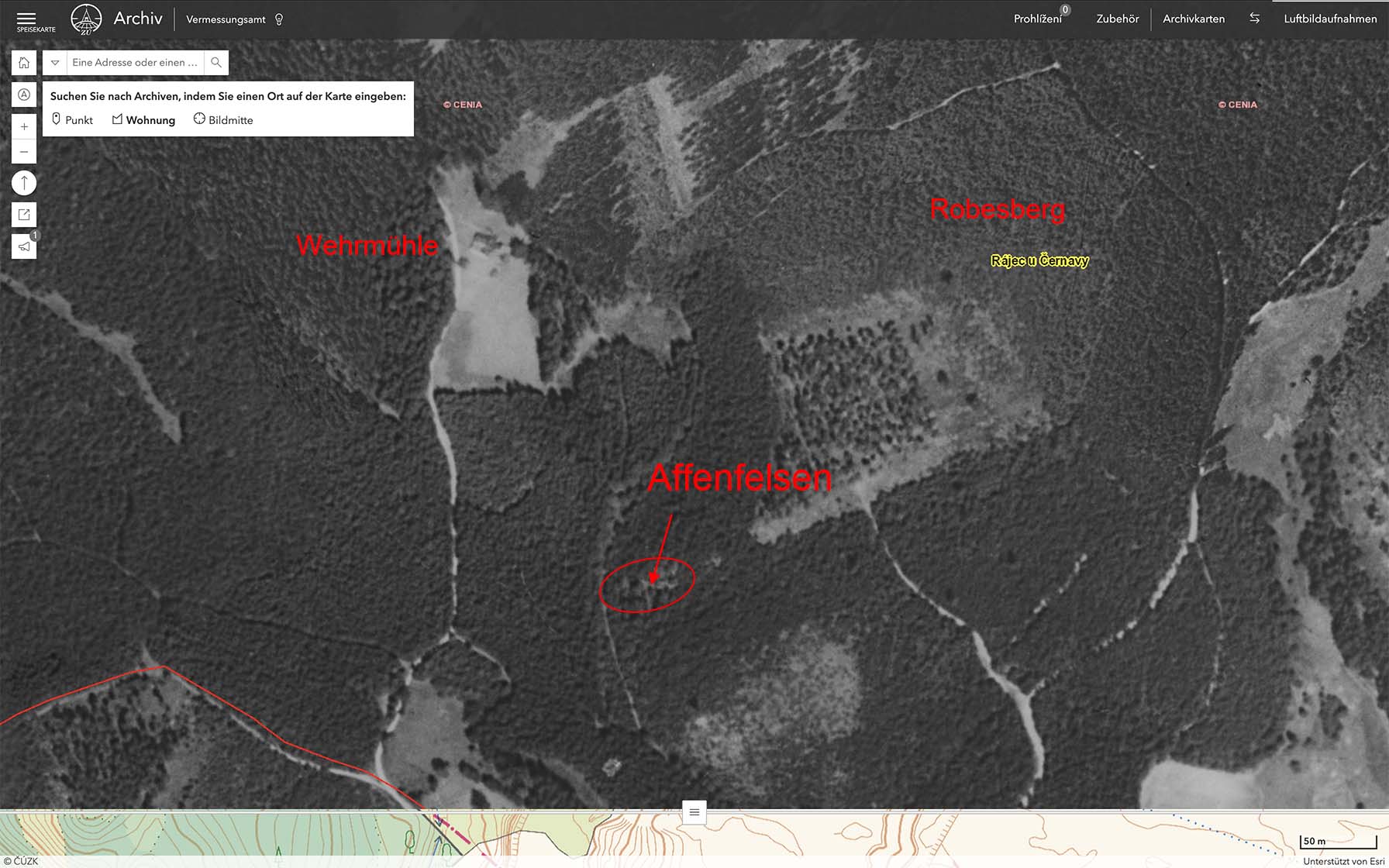Switch to the Luftbildaufnahmen tab
The height and width of the screenshot is (868, 1389).
click(1330, 19)
